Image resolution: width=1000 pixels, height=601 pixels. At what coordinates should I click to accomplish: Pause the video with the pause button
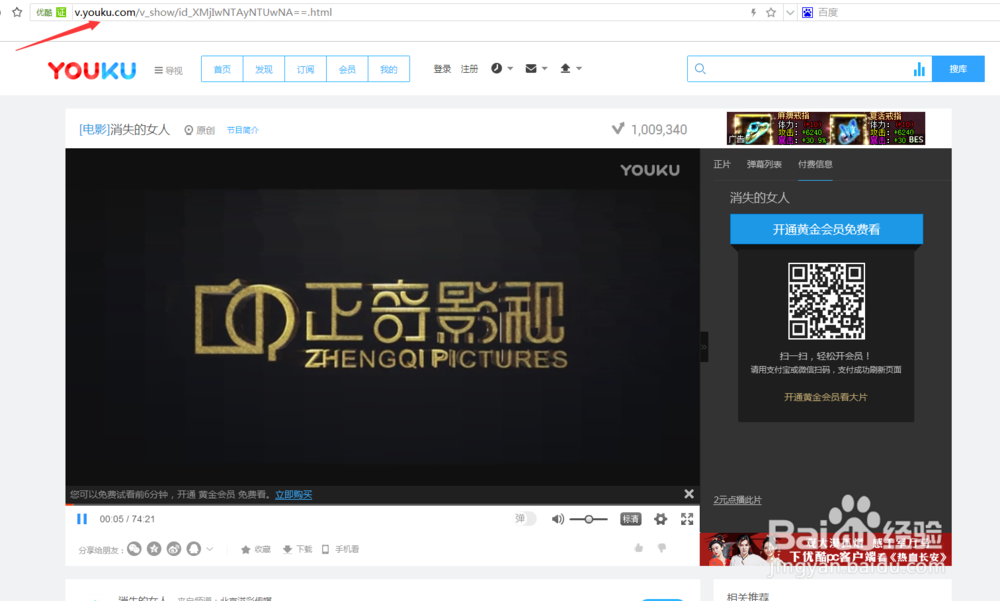(x=82, y=519)
